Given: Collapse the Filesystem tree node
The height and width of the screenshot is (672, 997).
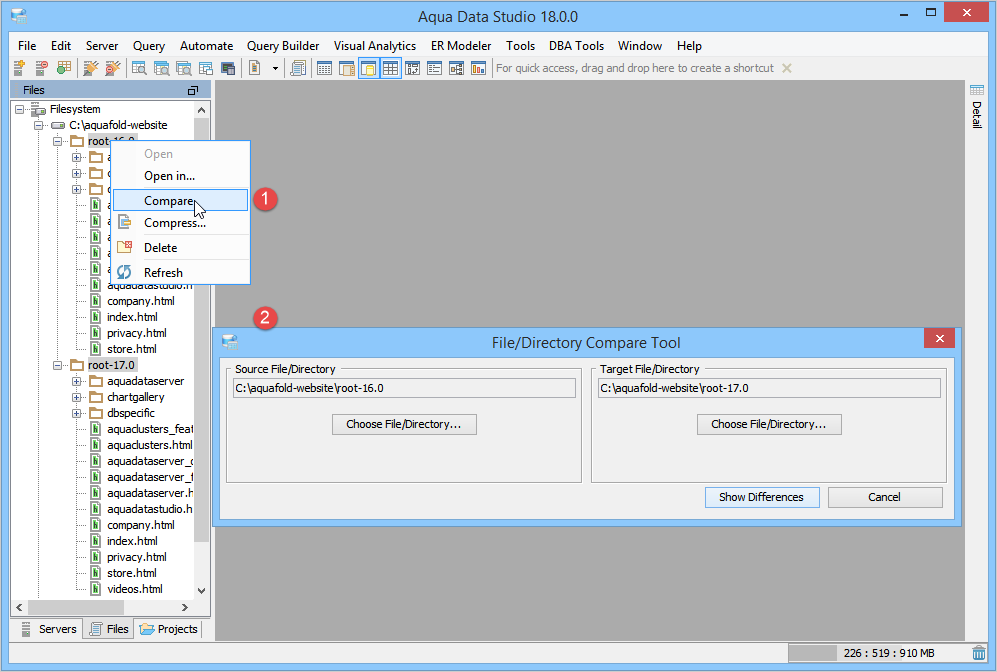Looking at the screenshot, I should (x=20, y=109).
